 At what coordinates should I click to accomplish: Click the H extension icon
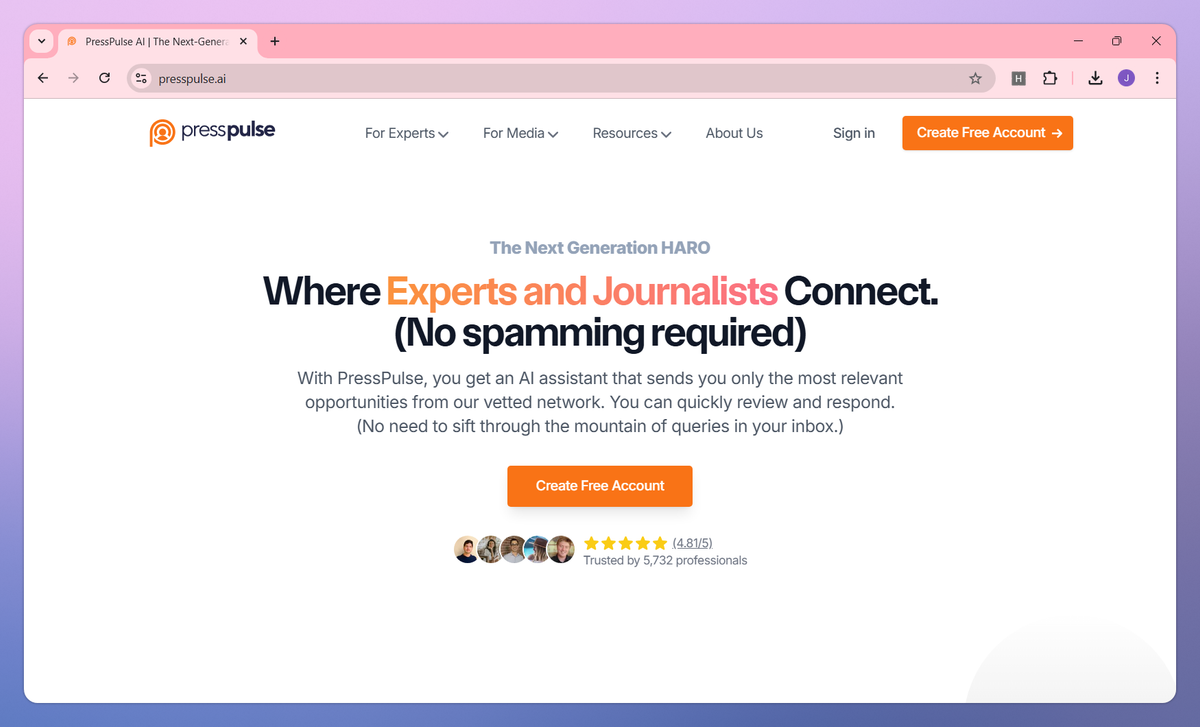(x=1019, y=78)
